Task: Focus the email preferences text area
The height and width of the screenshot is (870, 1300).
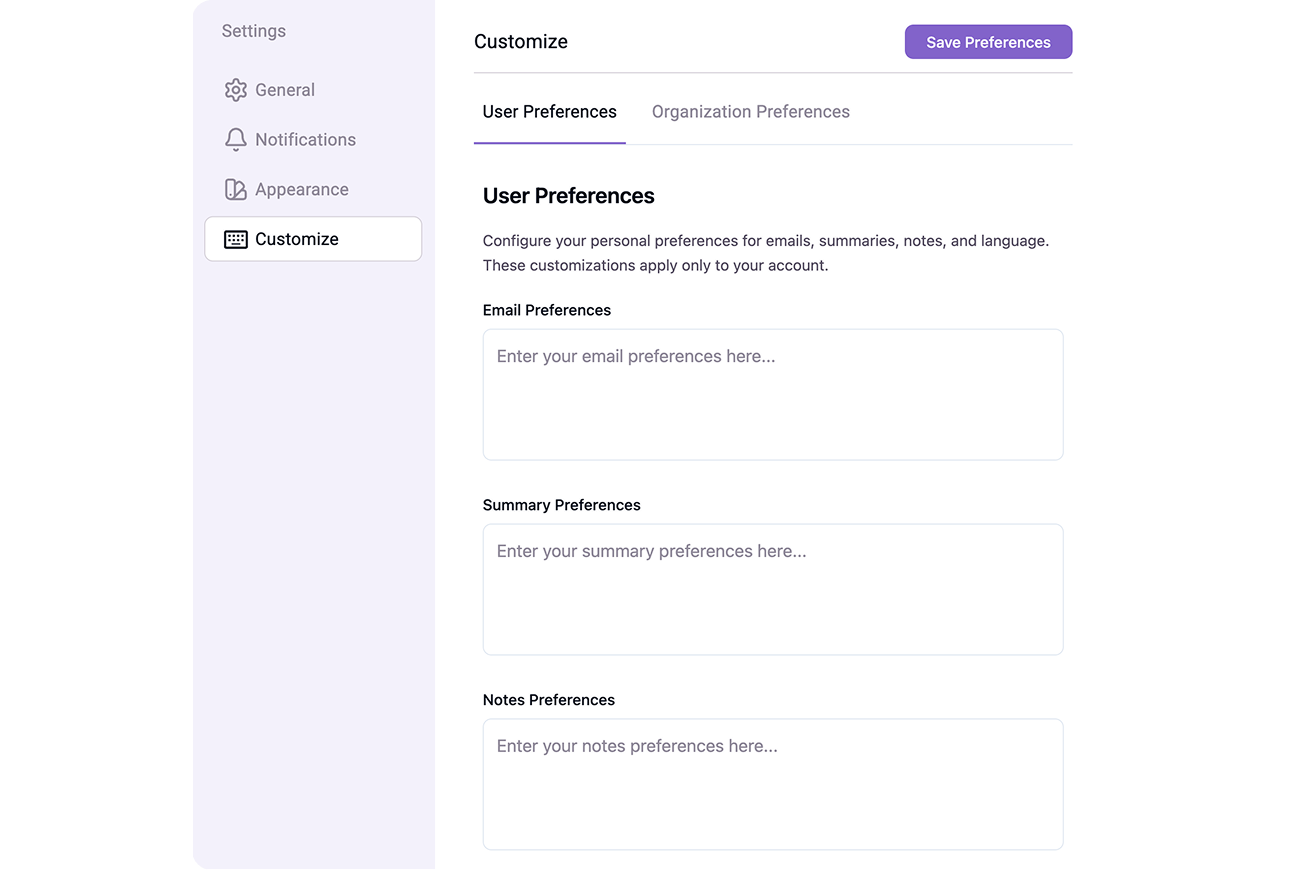Action: (773, 395)
